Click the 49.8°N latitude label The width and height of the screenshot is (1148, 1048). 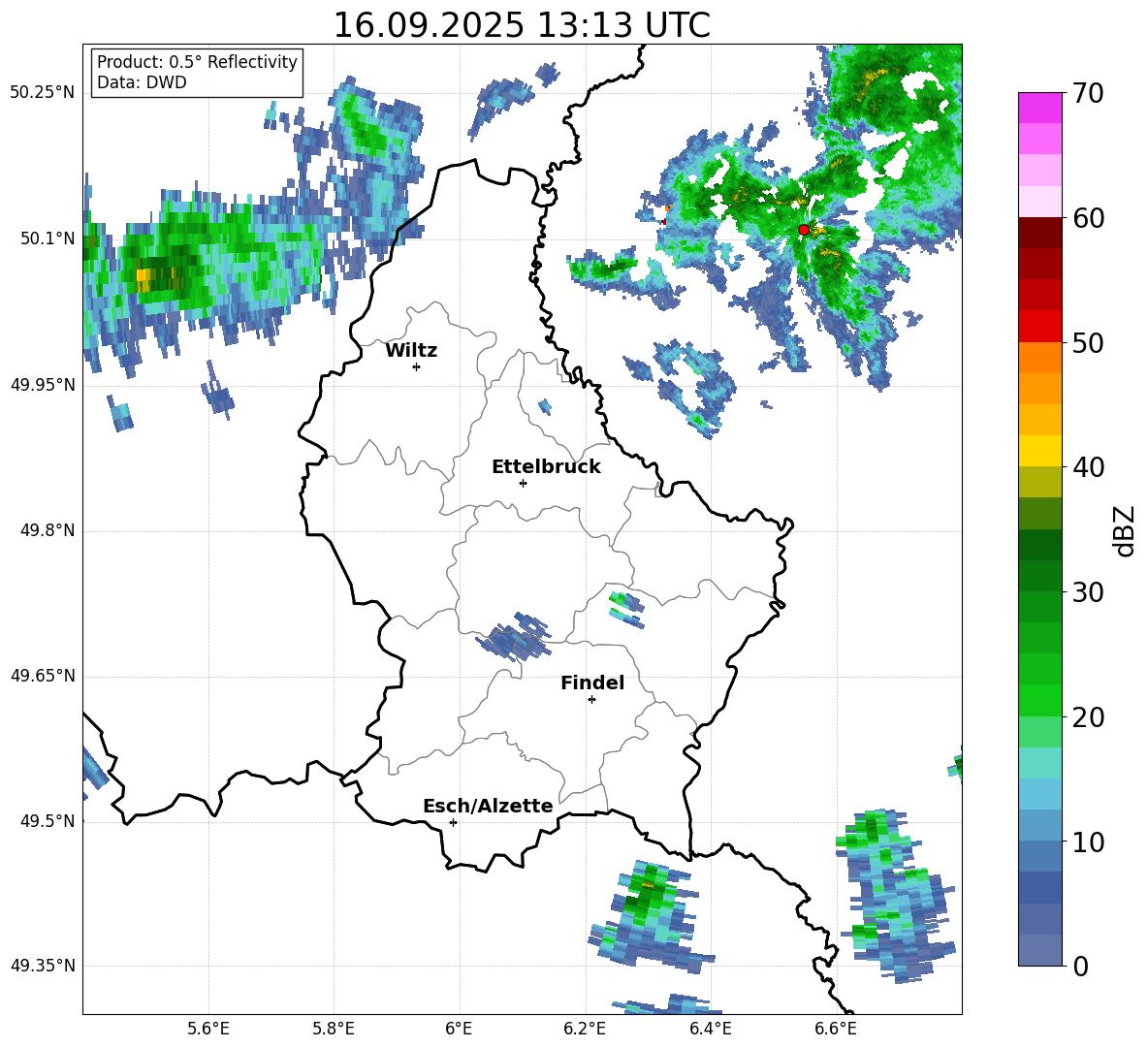click(x=48, y=530)
